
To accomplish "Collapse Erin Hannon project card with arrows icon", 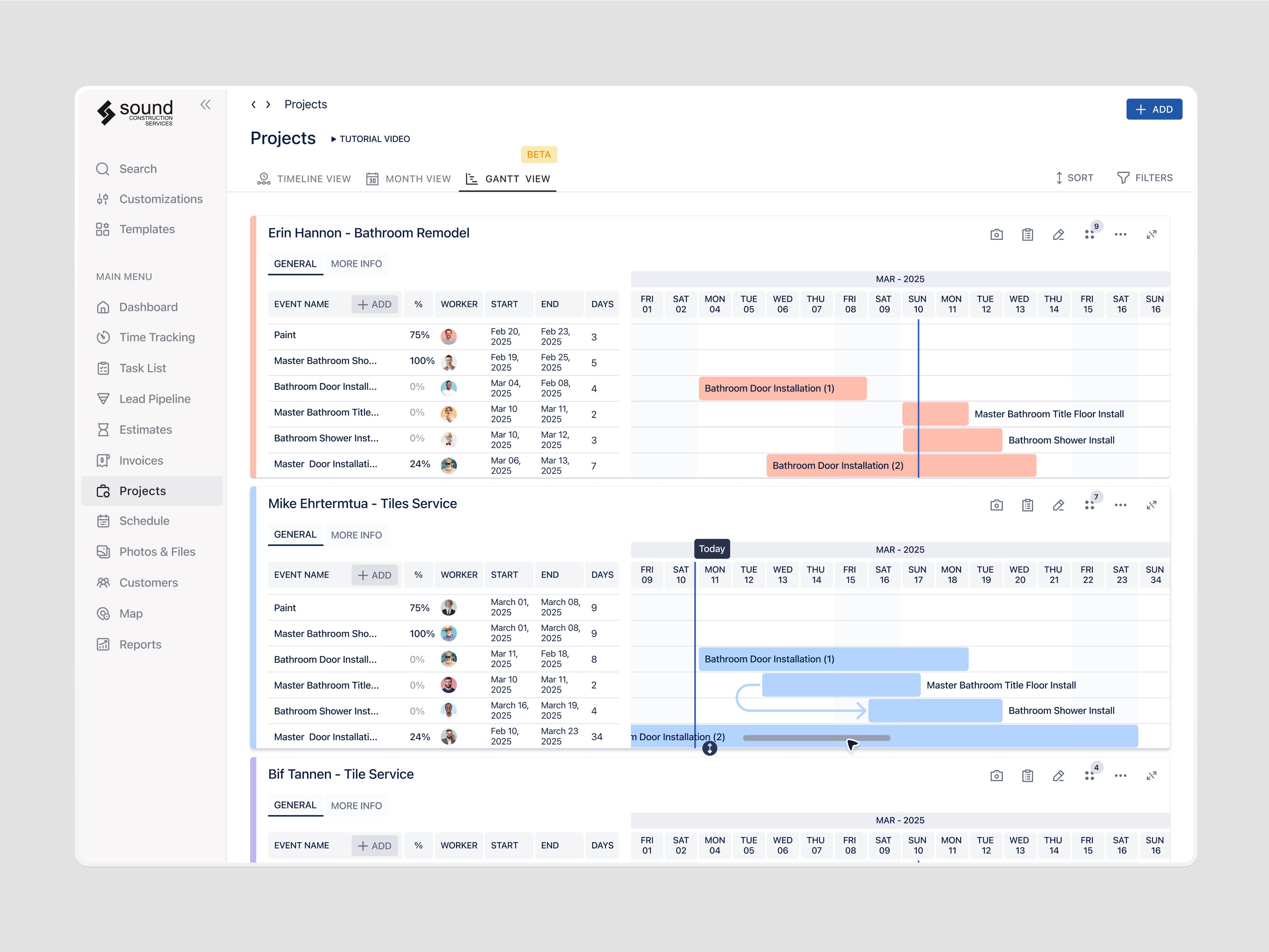I will [x=1151, y=235].
